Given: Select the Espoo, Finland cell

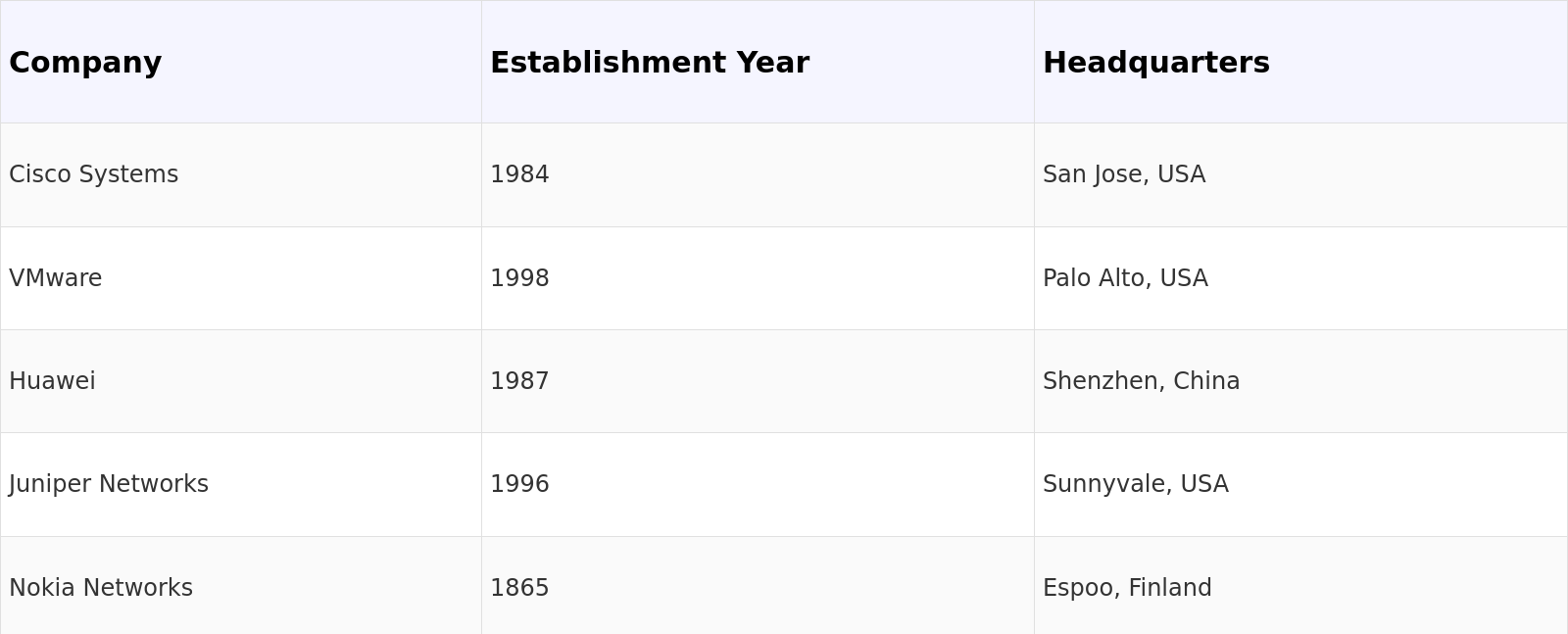Looking at the screenshot, I should (1127, 588).
